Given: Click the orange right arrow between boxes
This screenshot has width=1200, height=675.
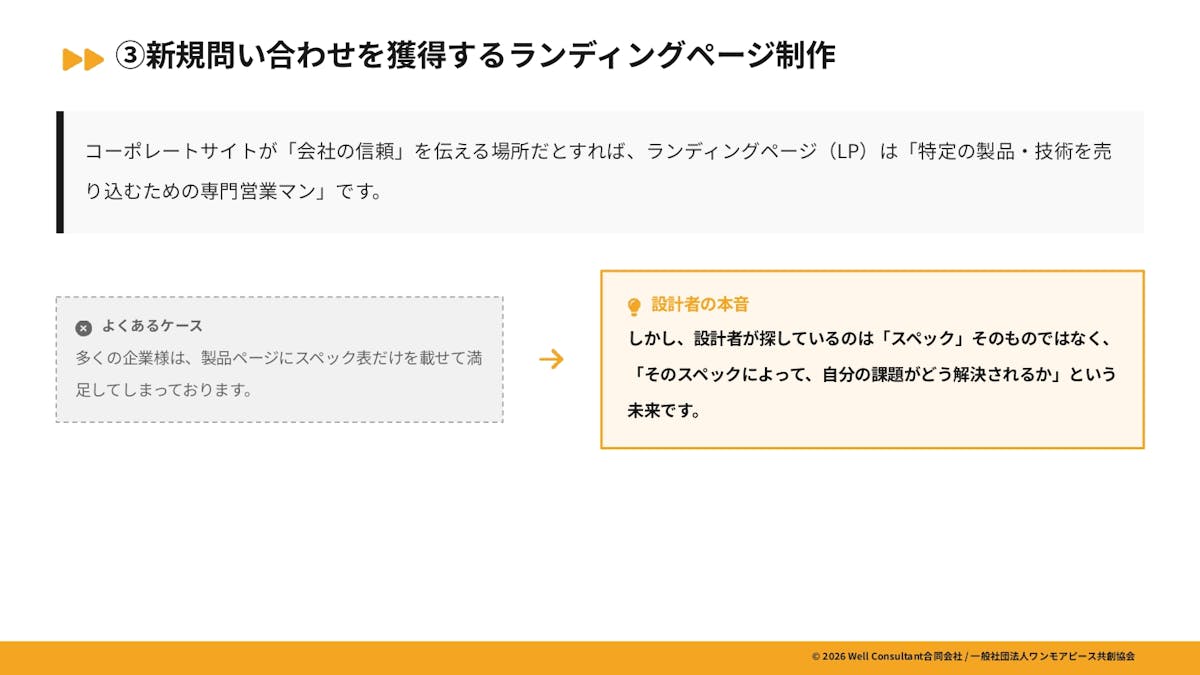Looking at the screenshot, I should point(551,359).
